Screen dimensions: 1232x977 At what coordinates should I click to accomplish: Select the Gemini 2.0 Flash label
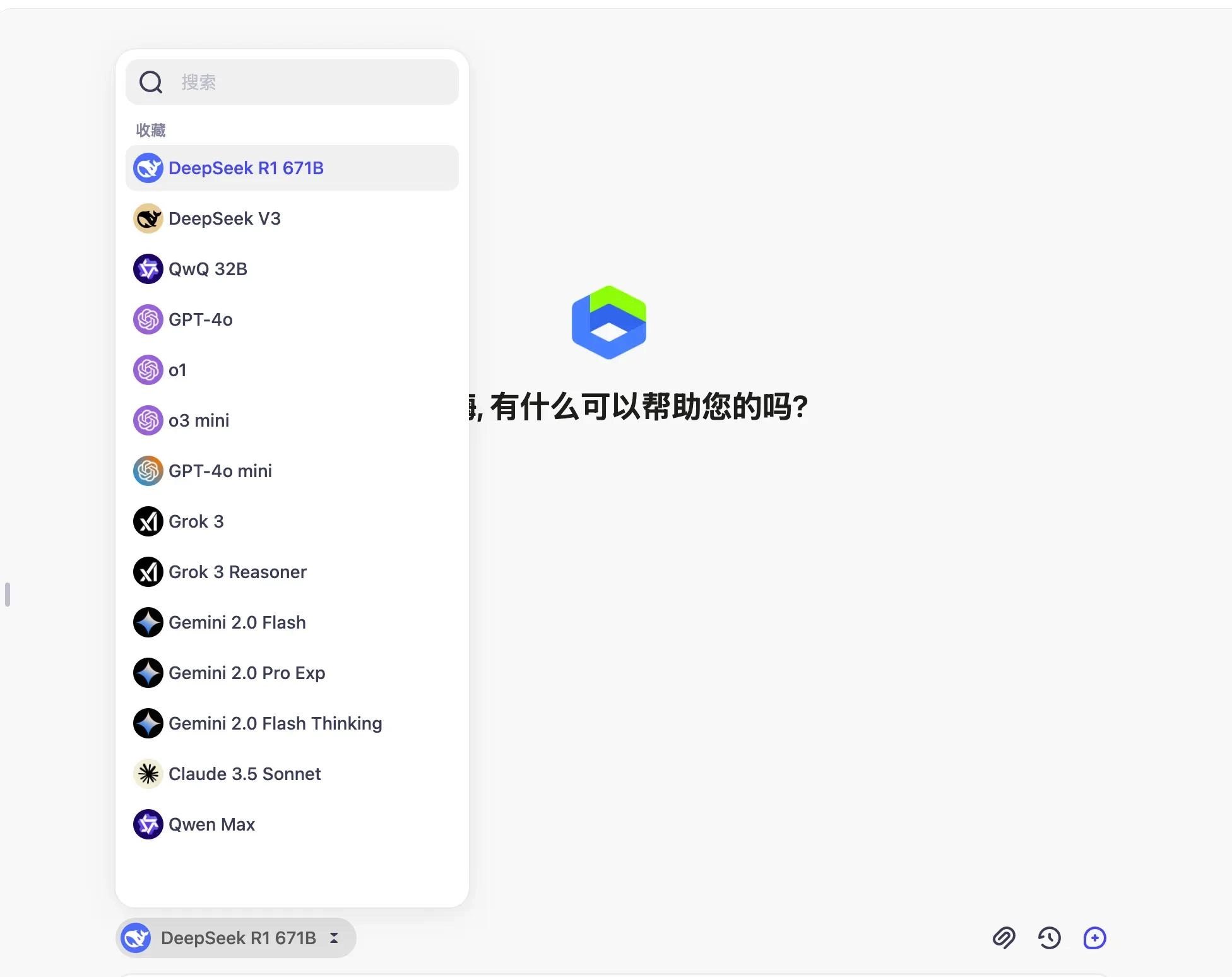coord(237,622)
